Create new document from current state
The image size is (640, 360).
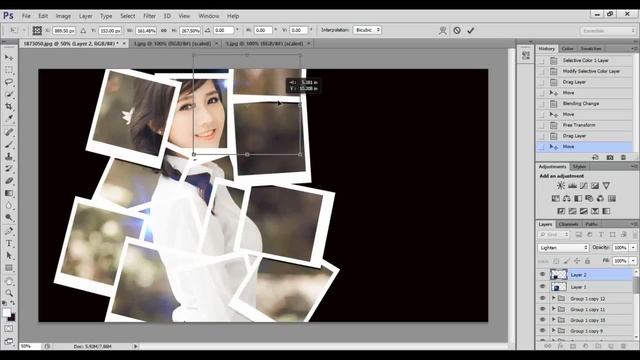click(x=596, y=157)
